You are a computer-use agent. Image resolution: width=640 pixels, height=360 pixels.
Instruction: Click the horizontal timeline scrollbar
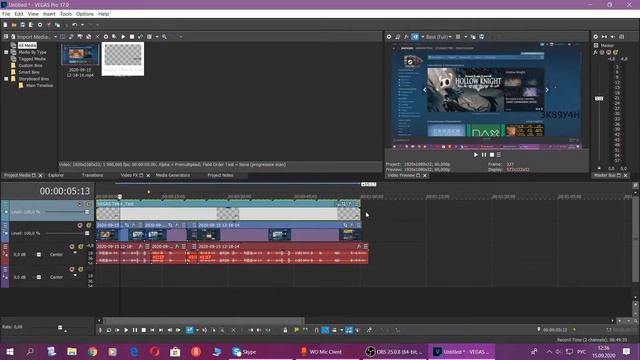click(203, 321)
